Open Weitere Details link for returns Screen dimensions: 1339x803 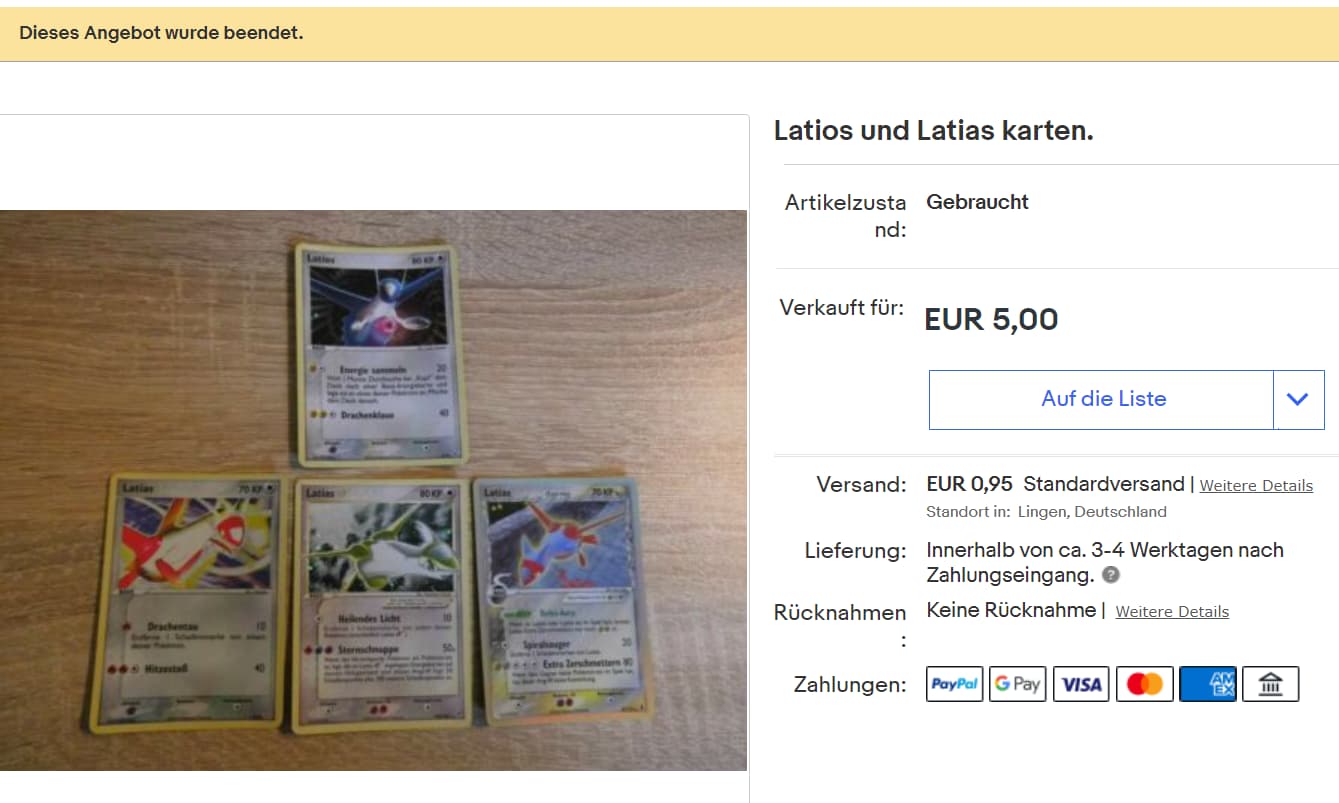coord(1172,612)
